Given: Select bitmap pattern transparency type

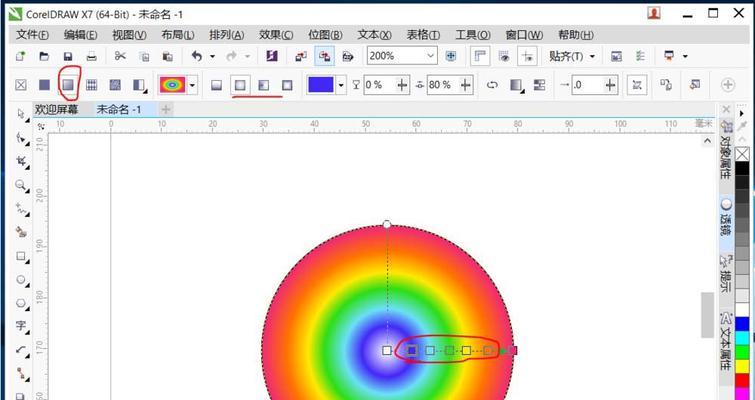Looking at the screenshot, I should pos(115,85).
